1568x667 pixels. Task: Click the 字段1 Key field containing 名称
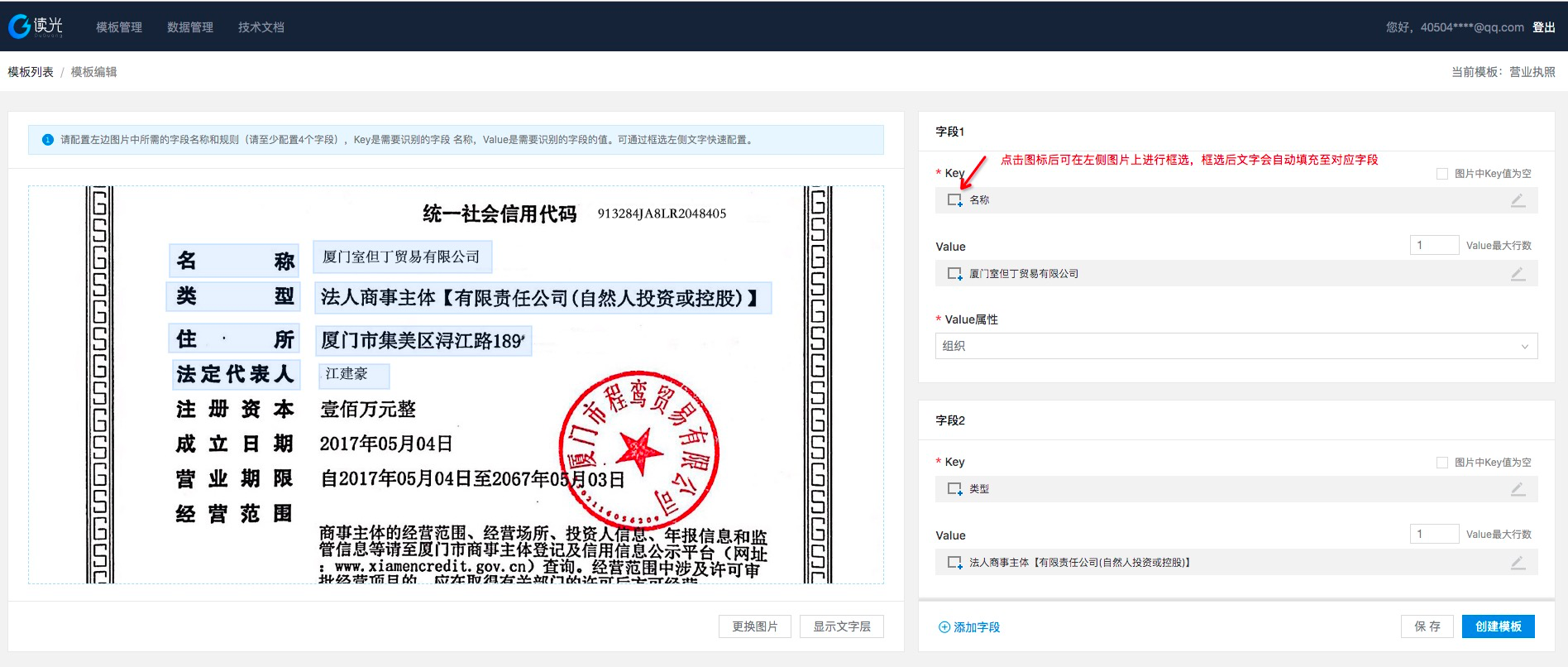(1236, 200)
